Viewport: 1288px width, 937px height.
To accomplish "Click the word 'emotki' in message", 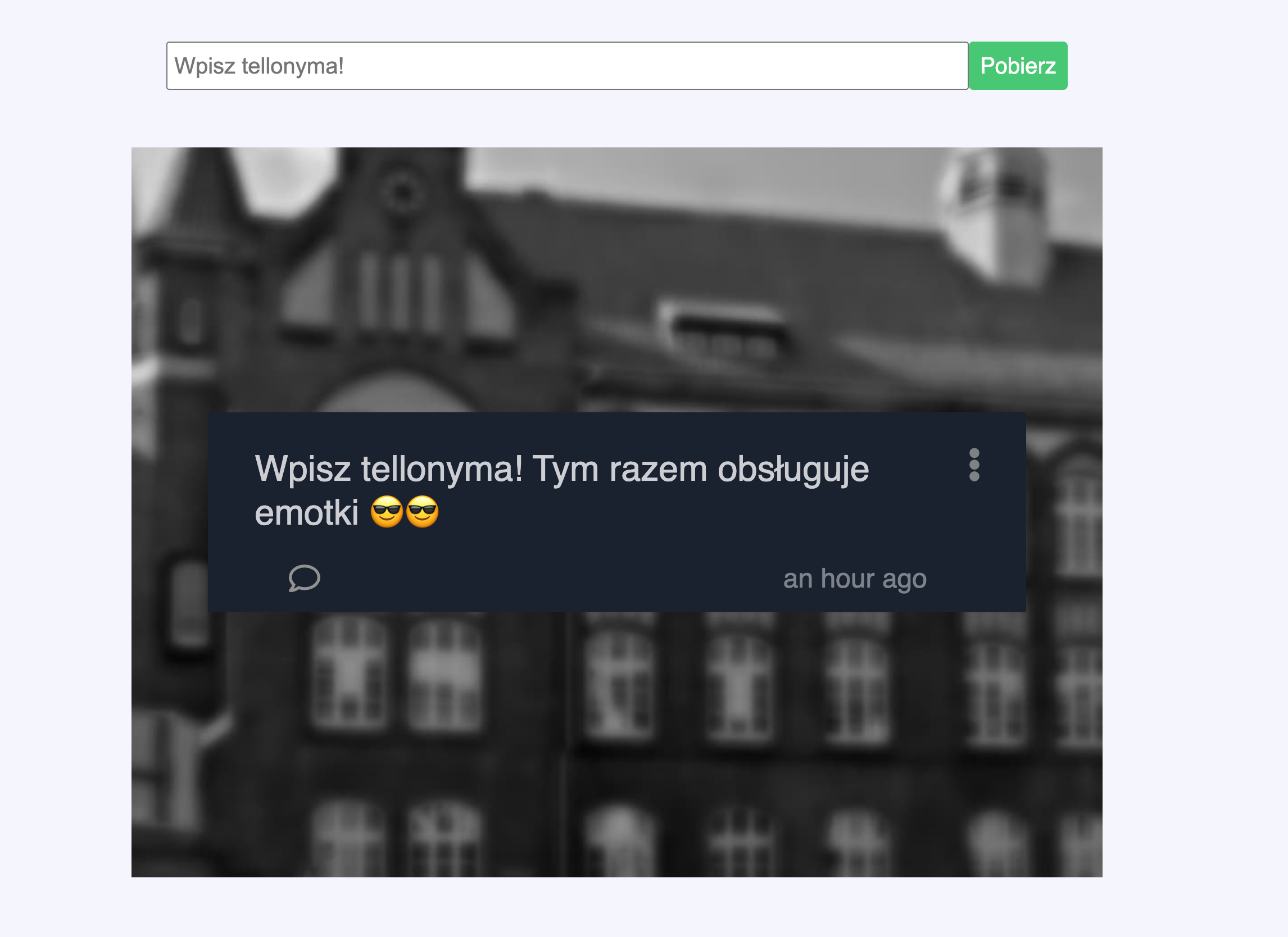I will pos(307,512).
